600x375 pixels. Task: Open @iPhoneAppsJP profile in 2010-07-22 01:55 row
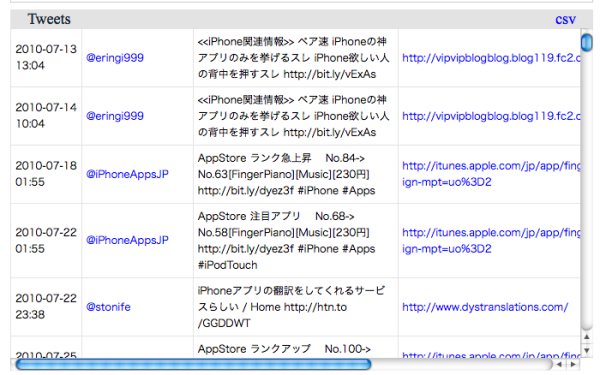pos(127,240)
